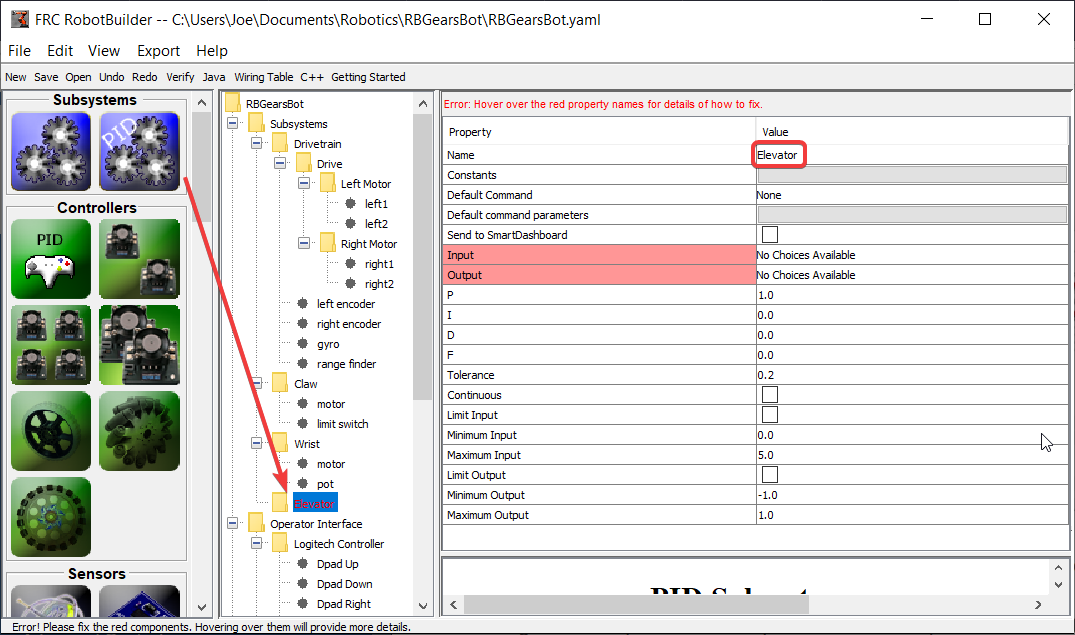Enable the Send to SmartDashboard checkbox
1075x635 pixels.
point(770,235)
